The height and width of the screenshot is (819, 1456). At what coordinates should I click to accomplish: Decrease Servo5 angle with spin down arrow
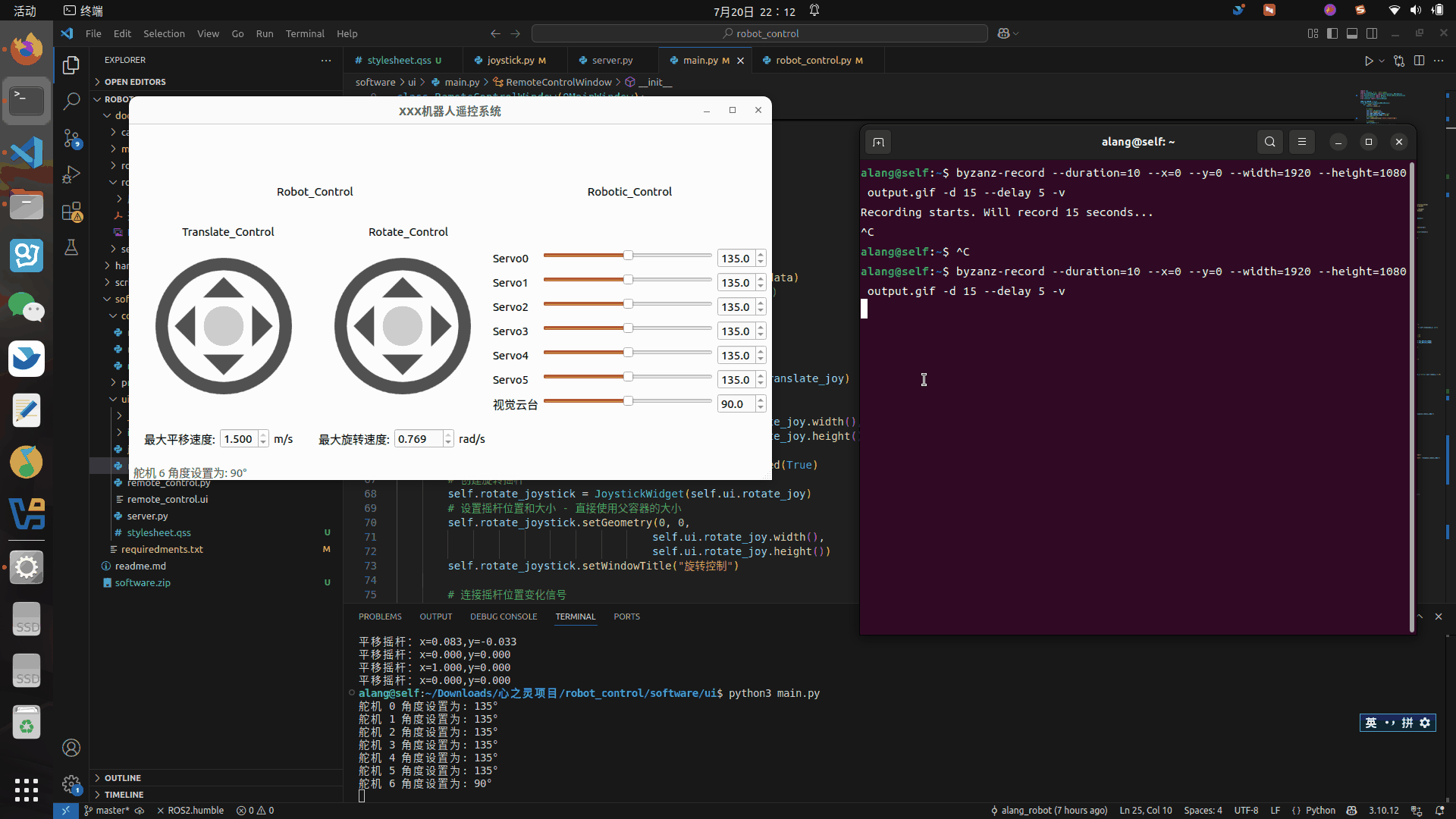761,384
